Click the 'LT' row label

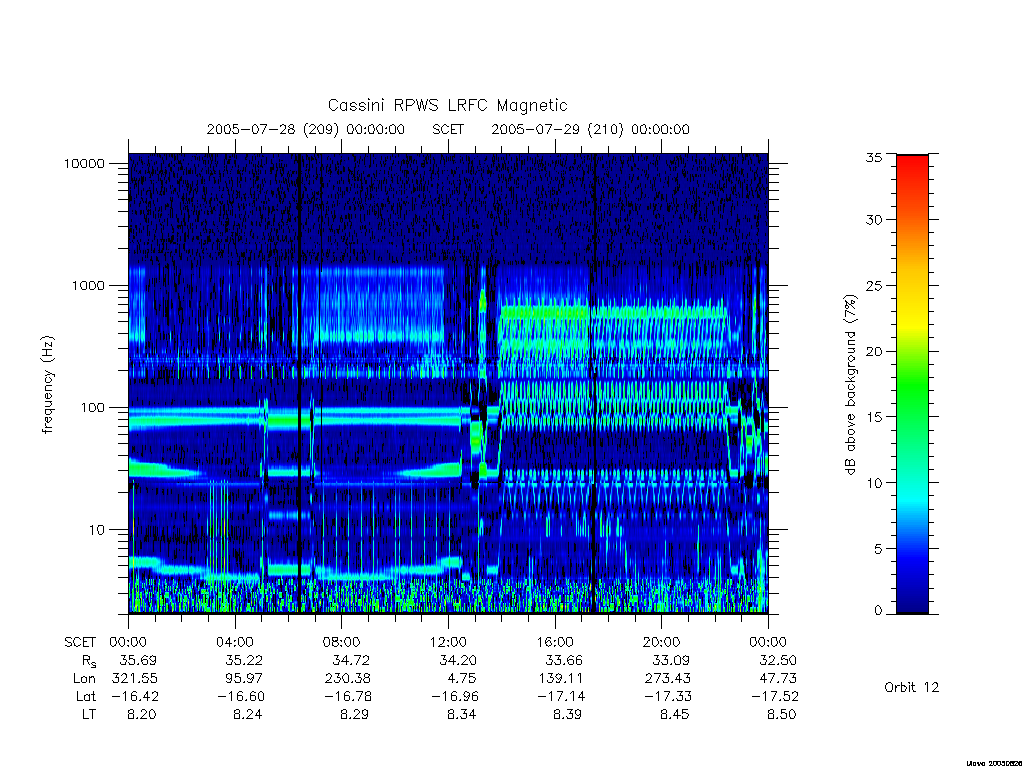tap(89, 714)
